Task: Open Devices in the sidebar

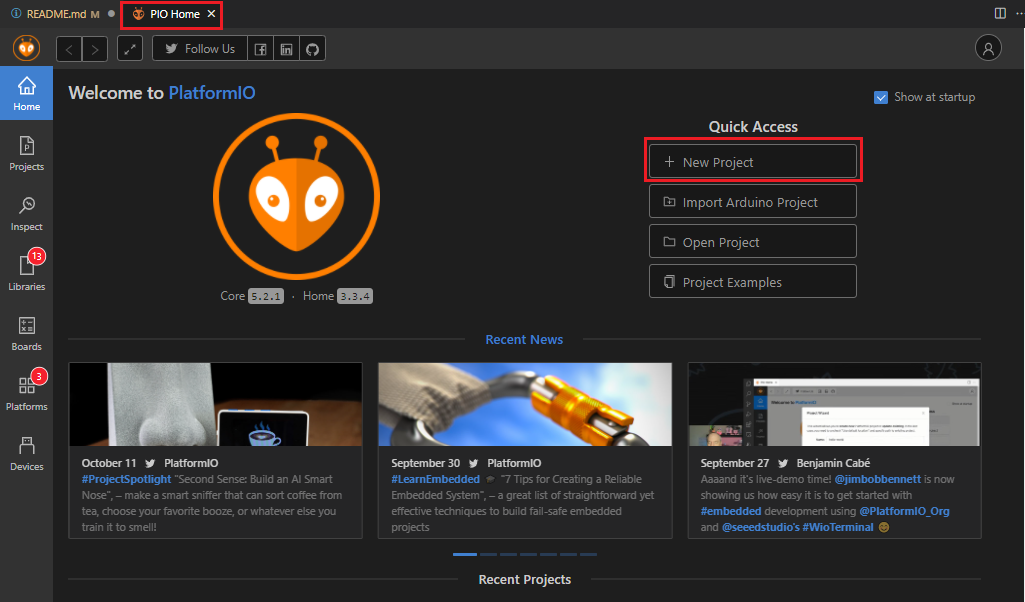Action: coord(27,454)
